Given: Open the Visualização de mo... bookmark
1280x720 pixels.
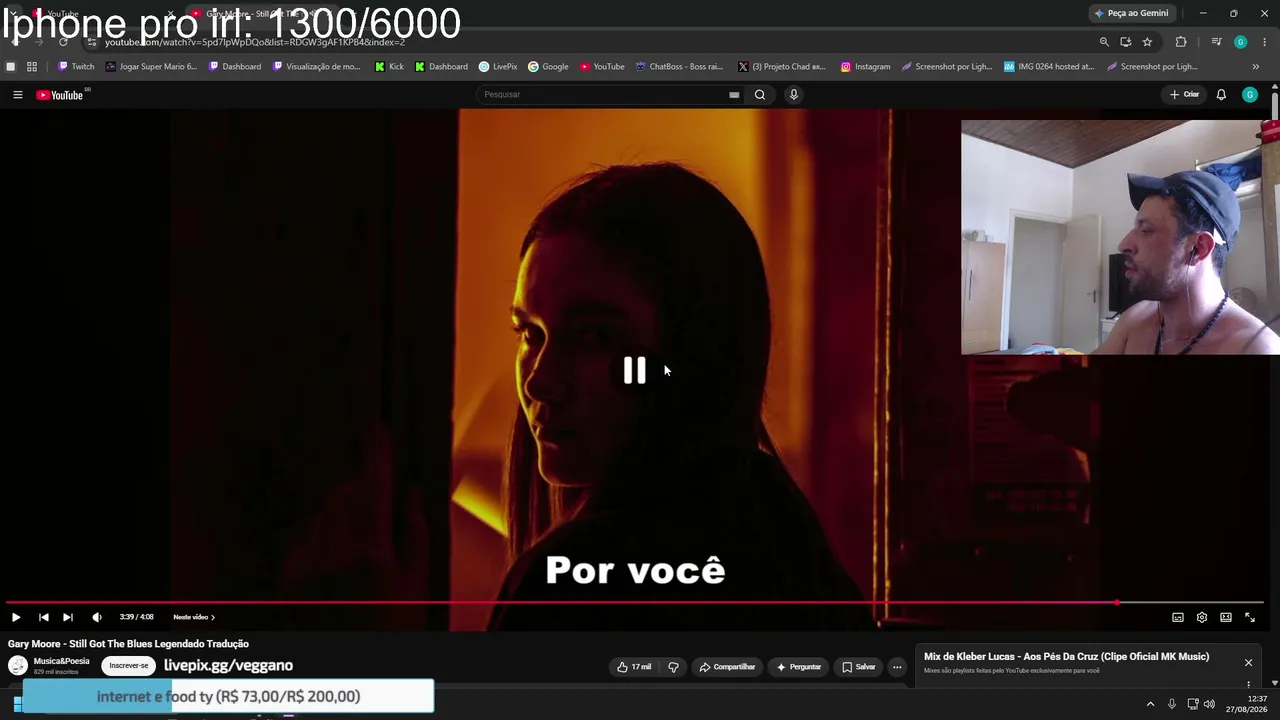Looking at the screenshot, I should (x=316, y=67).
